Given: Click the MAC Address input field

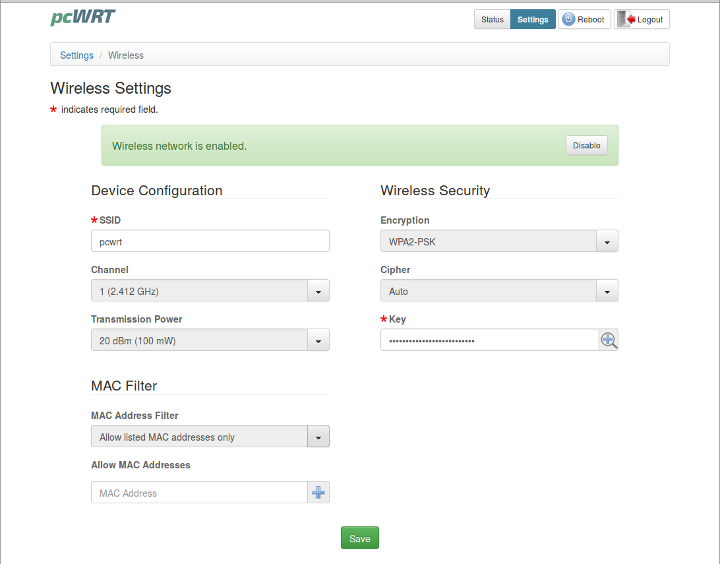Looking at the screenshot, I should point(198,493).
